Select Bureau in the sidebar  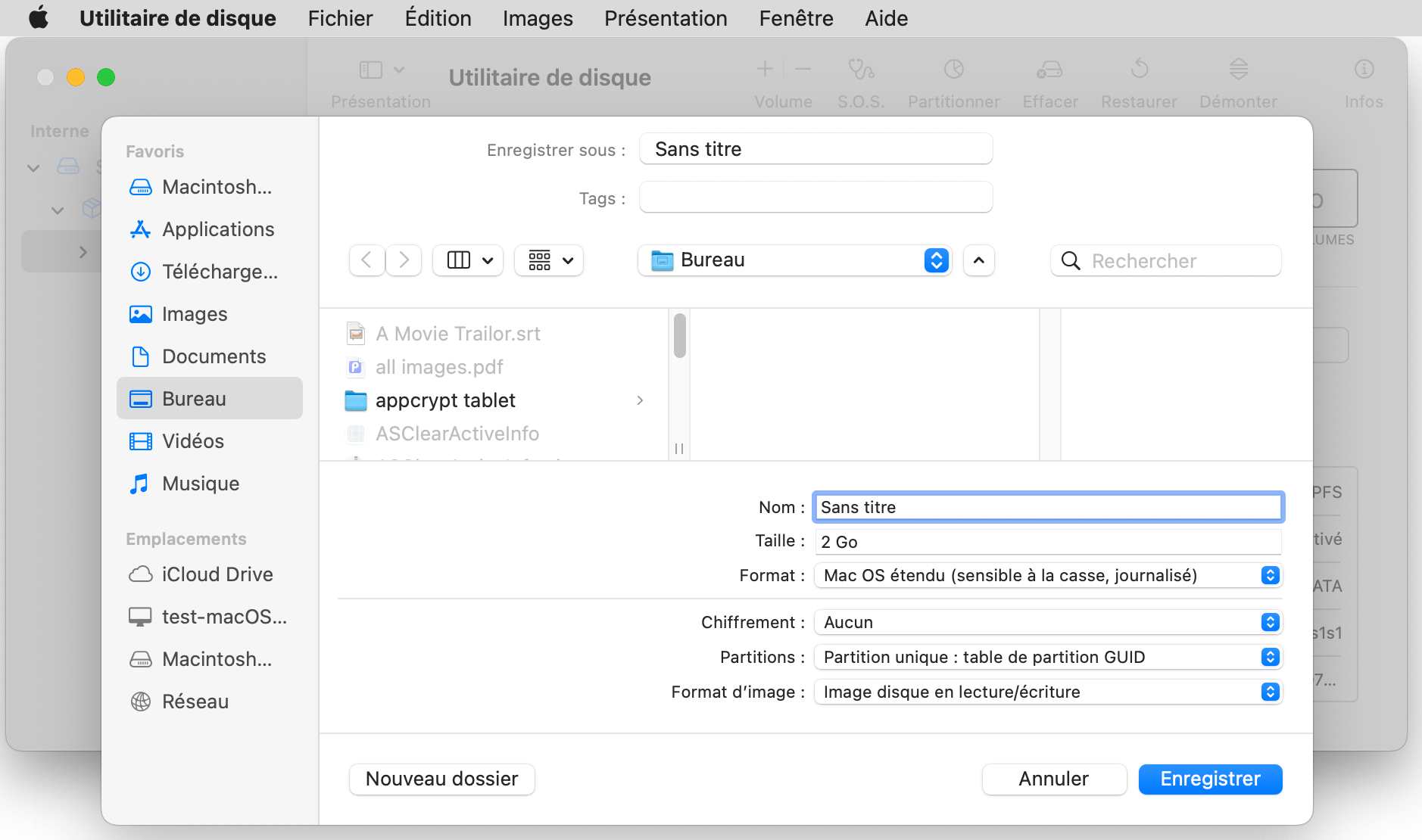point(210,399)
